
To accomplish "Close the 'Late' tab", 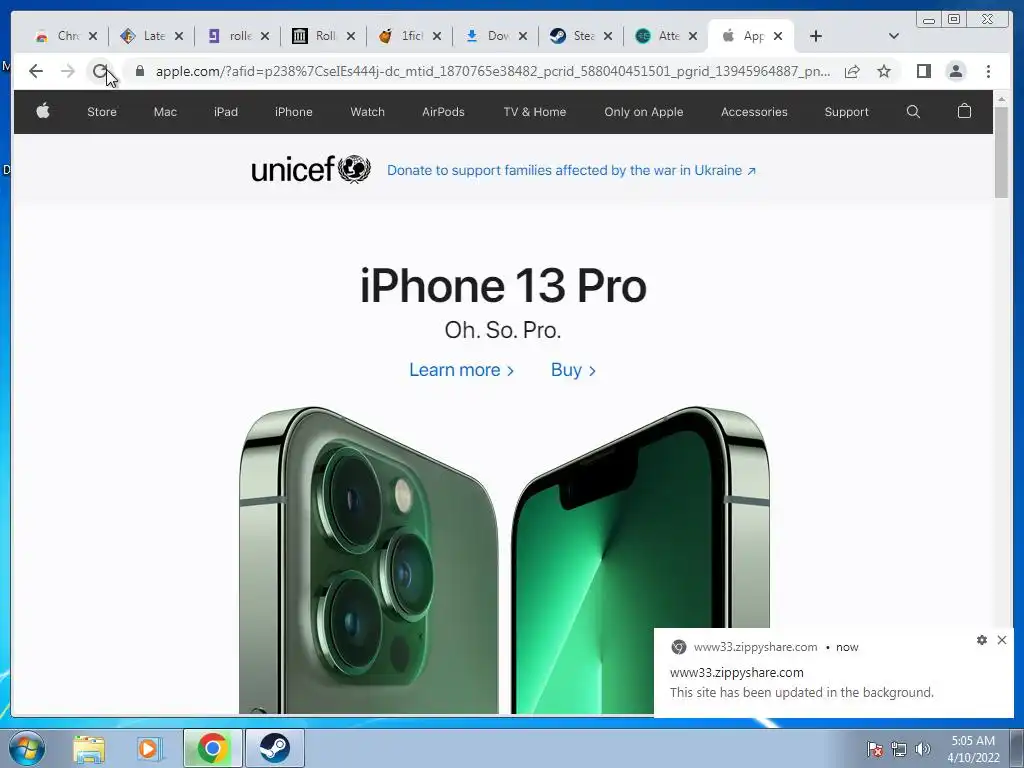I will point(178,37).
